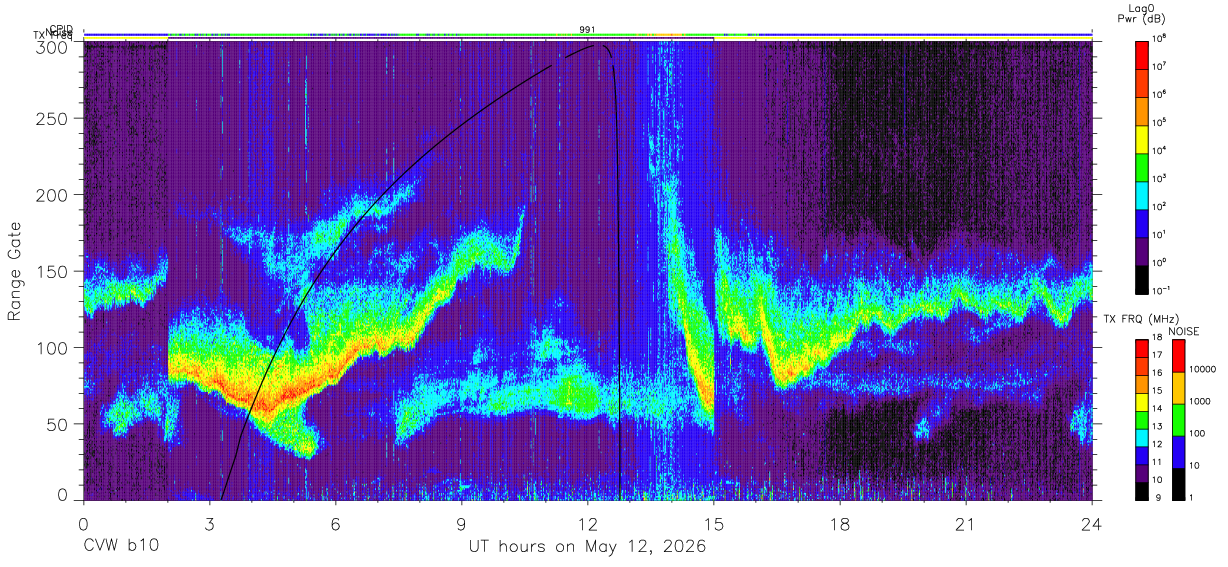The width and height of the screenshot is (1228, 567).
Task: Click the green segment of the TX FRQ colorbar
Action: pyautogui.click(x=1142, y=420)
